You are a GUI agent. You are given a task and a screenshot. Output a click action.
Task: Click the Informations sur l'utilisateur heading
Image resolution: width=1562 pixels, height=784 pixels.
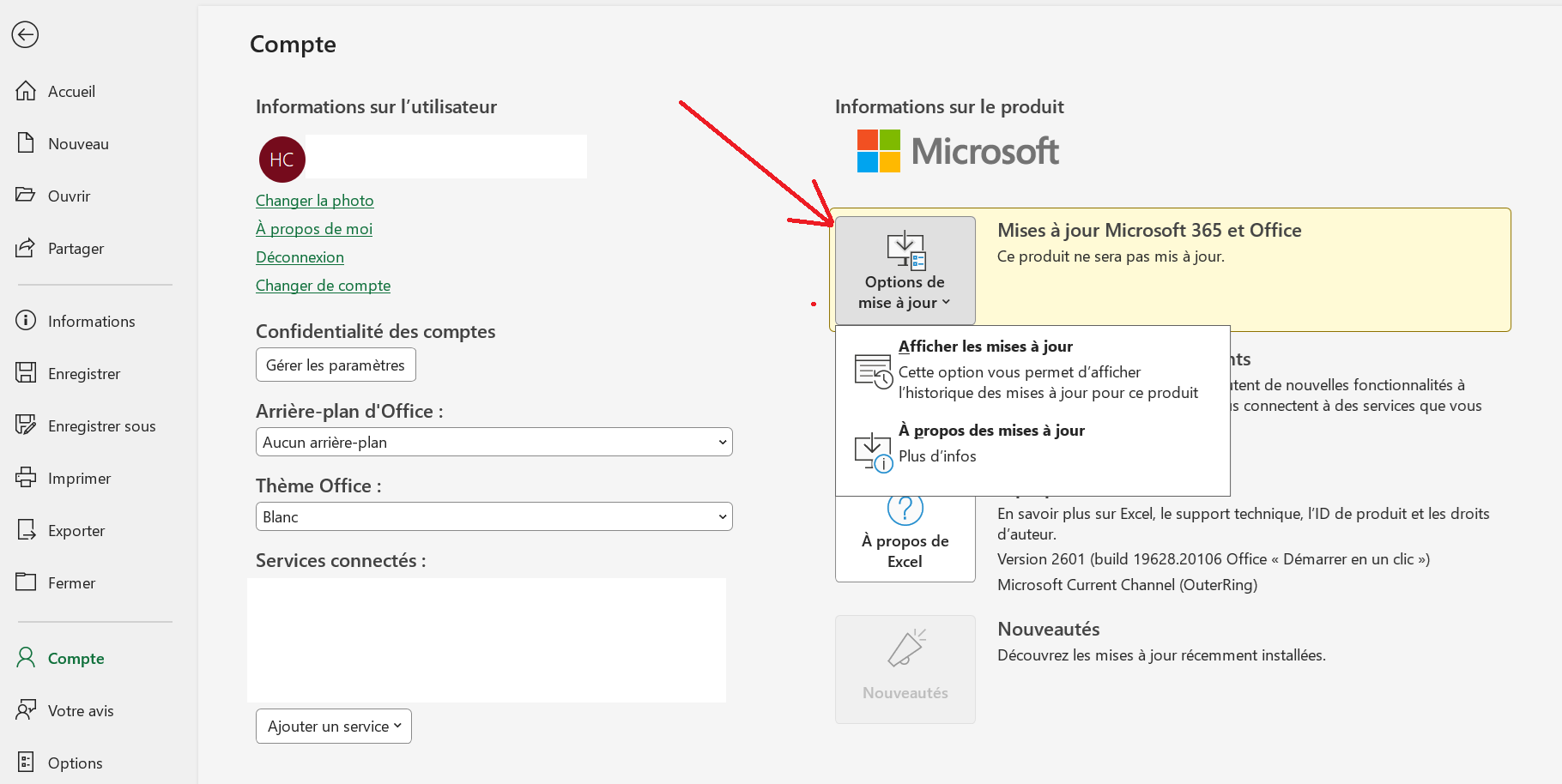coord(376,106)
